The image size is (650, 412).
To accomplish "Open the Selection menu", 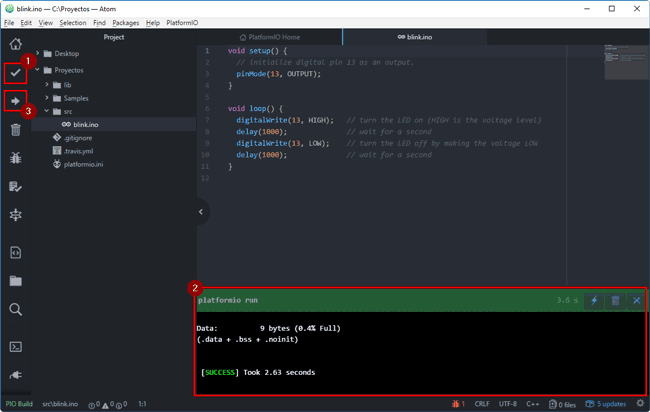I will pyautogui.click(x=73, y=23).
